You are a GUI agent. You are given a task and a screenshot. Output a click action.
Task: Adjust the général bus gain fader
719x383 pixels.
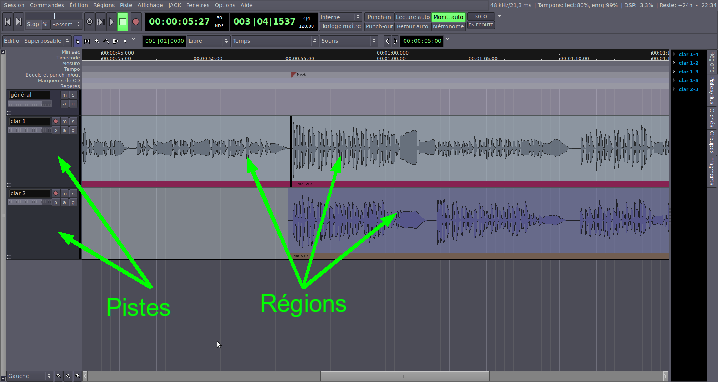click(29, 105)
